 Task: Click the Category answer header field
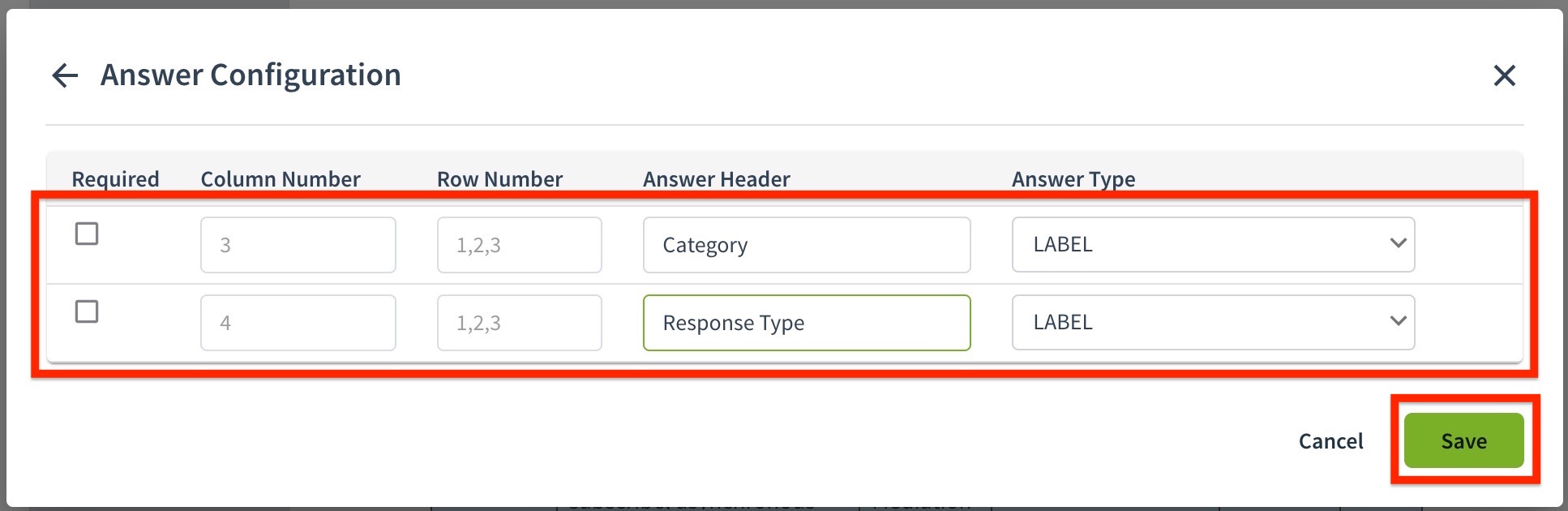(807, 245)
